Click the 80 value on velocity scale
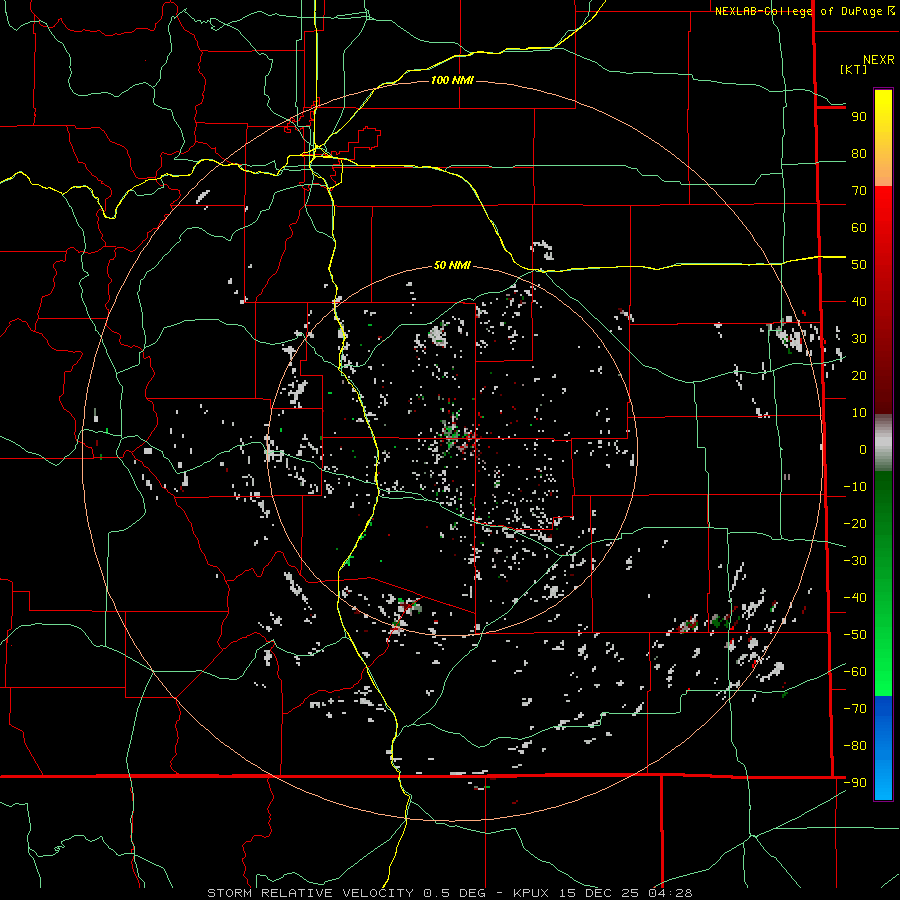Screen dimensions: 900x900 click(x=859, y=154)
